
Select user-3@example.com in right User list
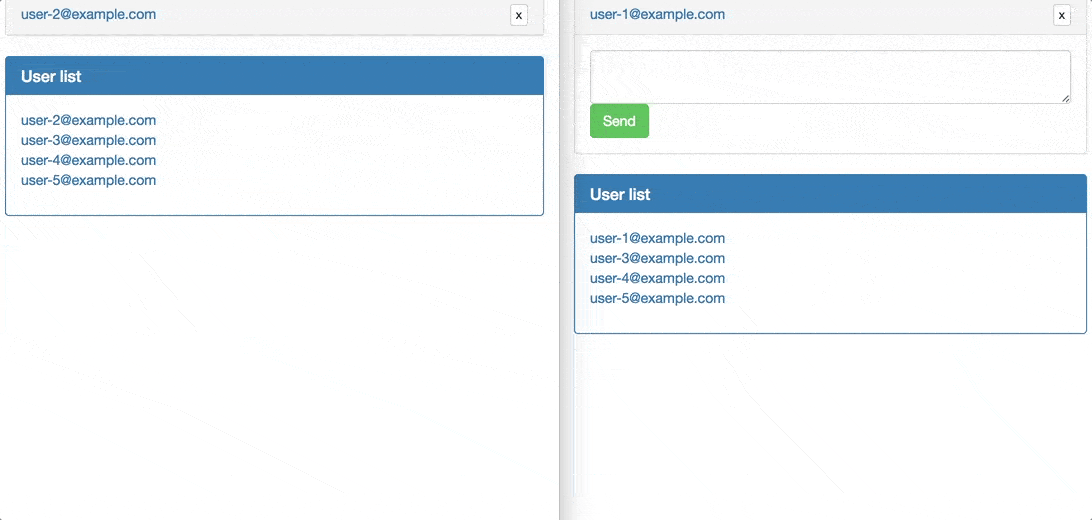coord(657,258)
